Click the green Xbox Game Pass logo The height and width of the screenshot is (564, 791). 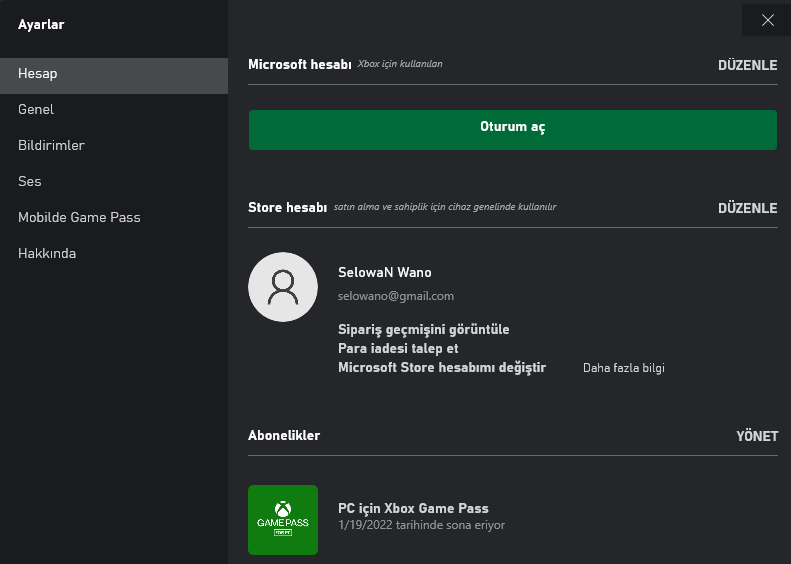coord(283,520)
